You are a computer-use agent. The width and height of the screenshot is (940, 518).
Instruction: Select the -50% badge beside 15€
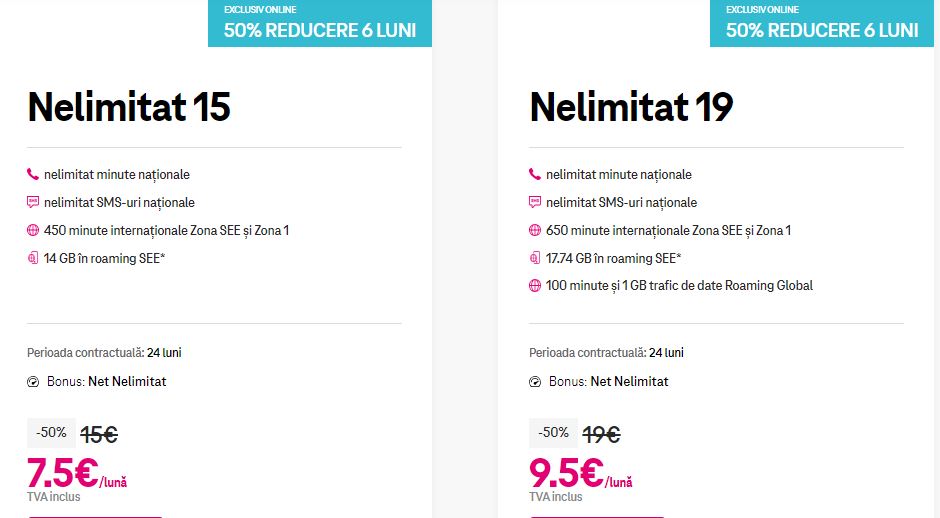pos(52,433)
